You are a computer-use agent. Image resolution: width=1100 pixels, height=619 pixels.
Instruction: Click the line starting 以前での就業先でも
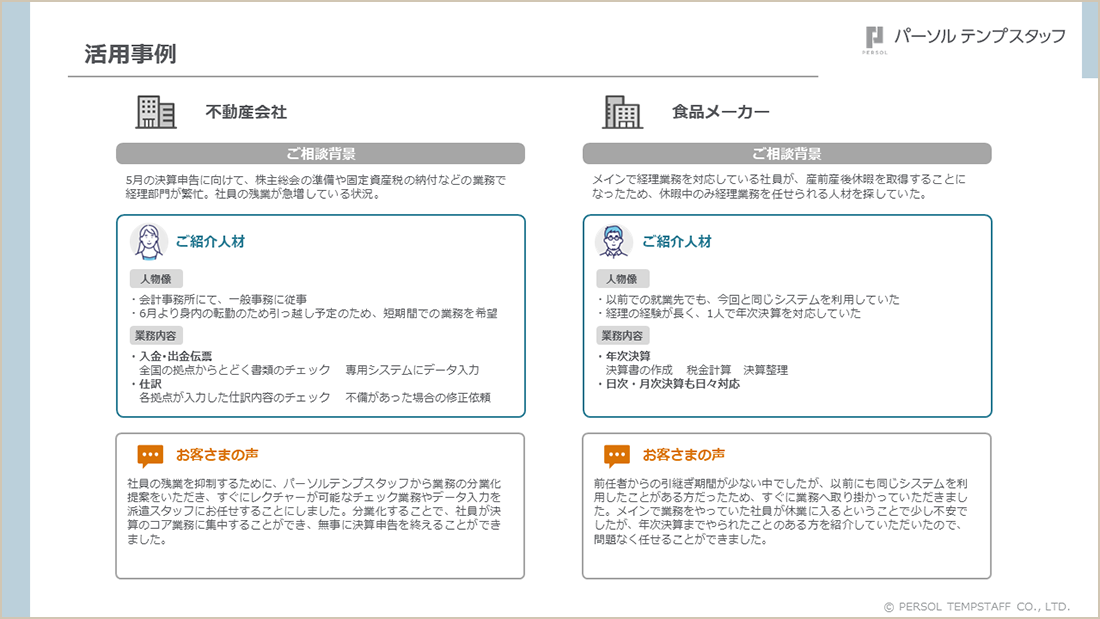[749, 299]
